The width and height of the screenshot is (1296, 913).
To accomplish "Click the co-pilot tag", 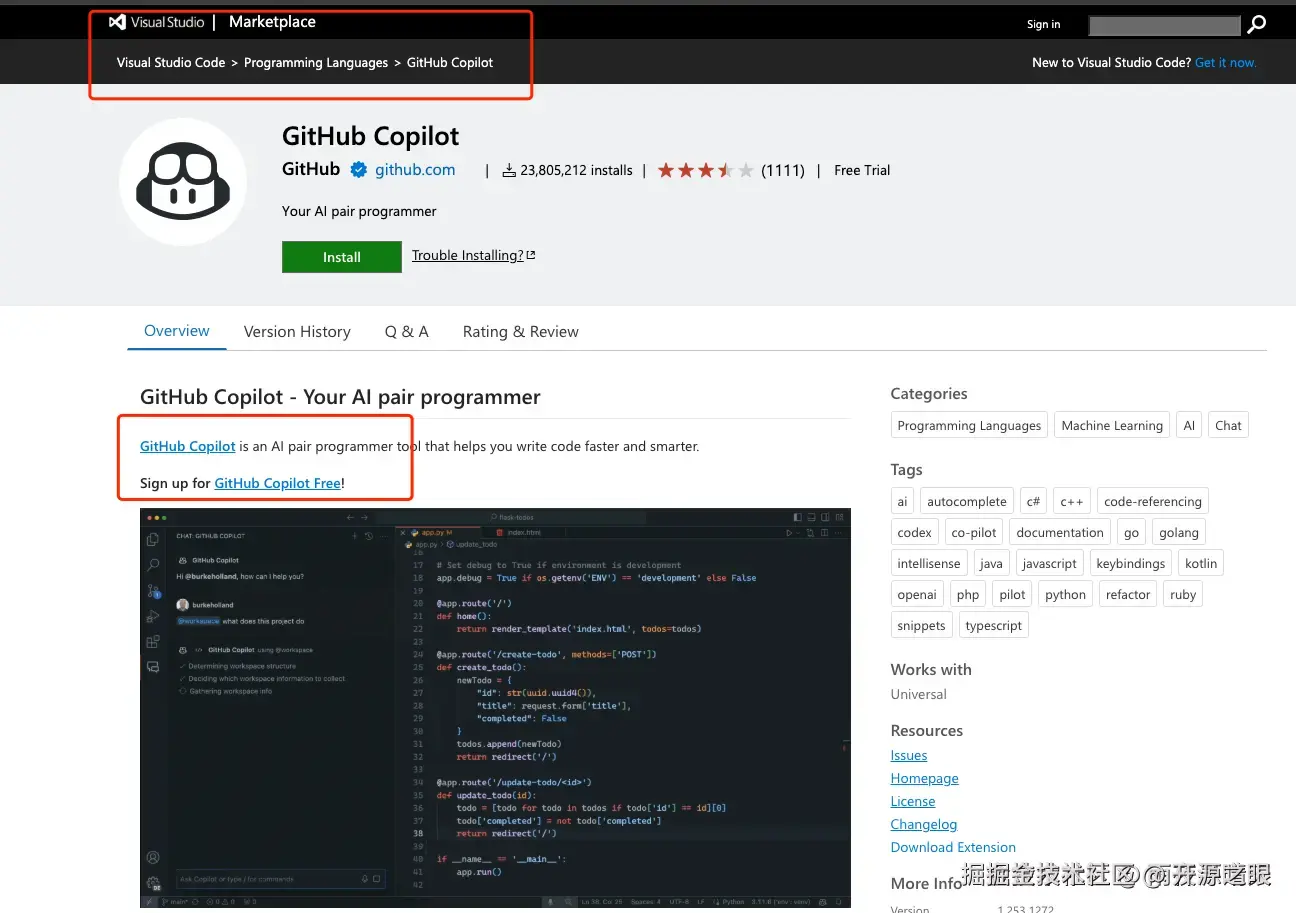I will point(974,532).
